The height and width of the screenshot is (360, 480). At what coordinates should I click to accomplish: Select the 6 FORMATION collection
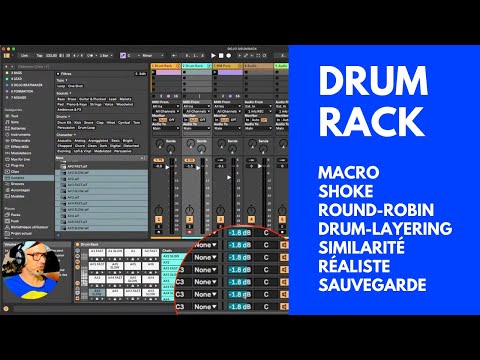[22, 91]
